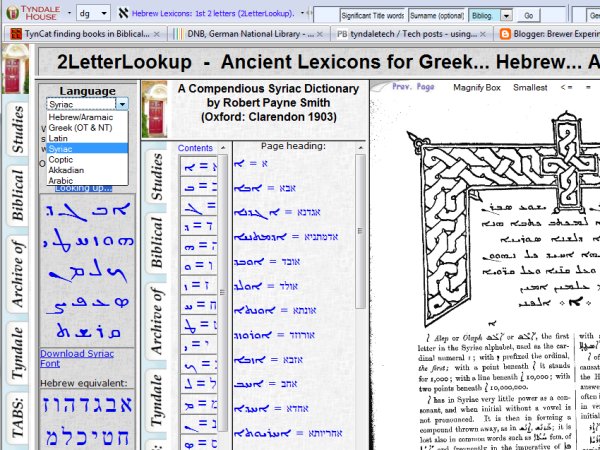This screenshot has height=450, width=600.
Task: Click the Page heading list scrollbar thumb
Action: pos(360,231)
